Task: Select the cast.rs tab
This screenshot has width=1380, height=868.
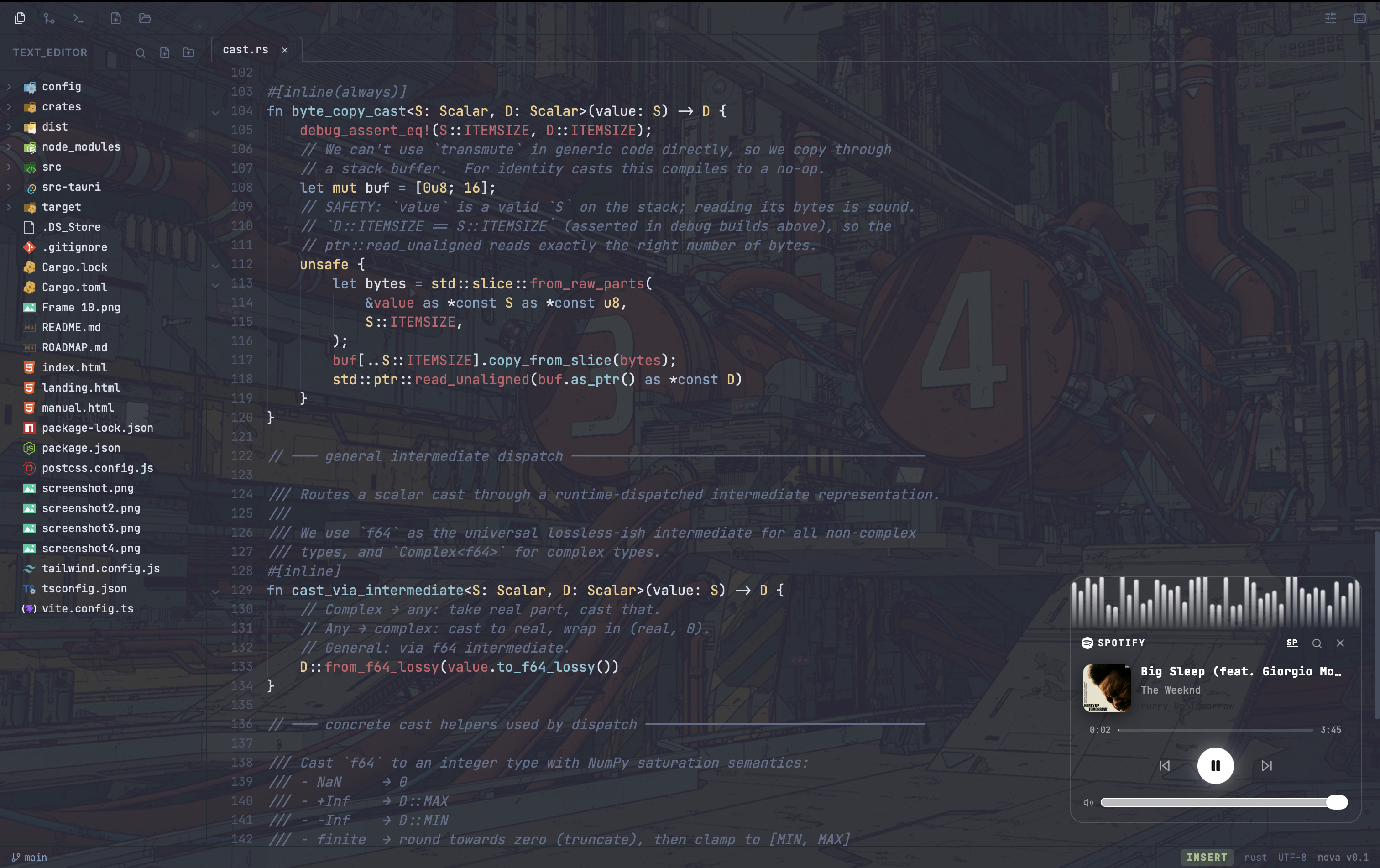Action: pyautogui.click(x=245, y=50)
